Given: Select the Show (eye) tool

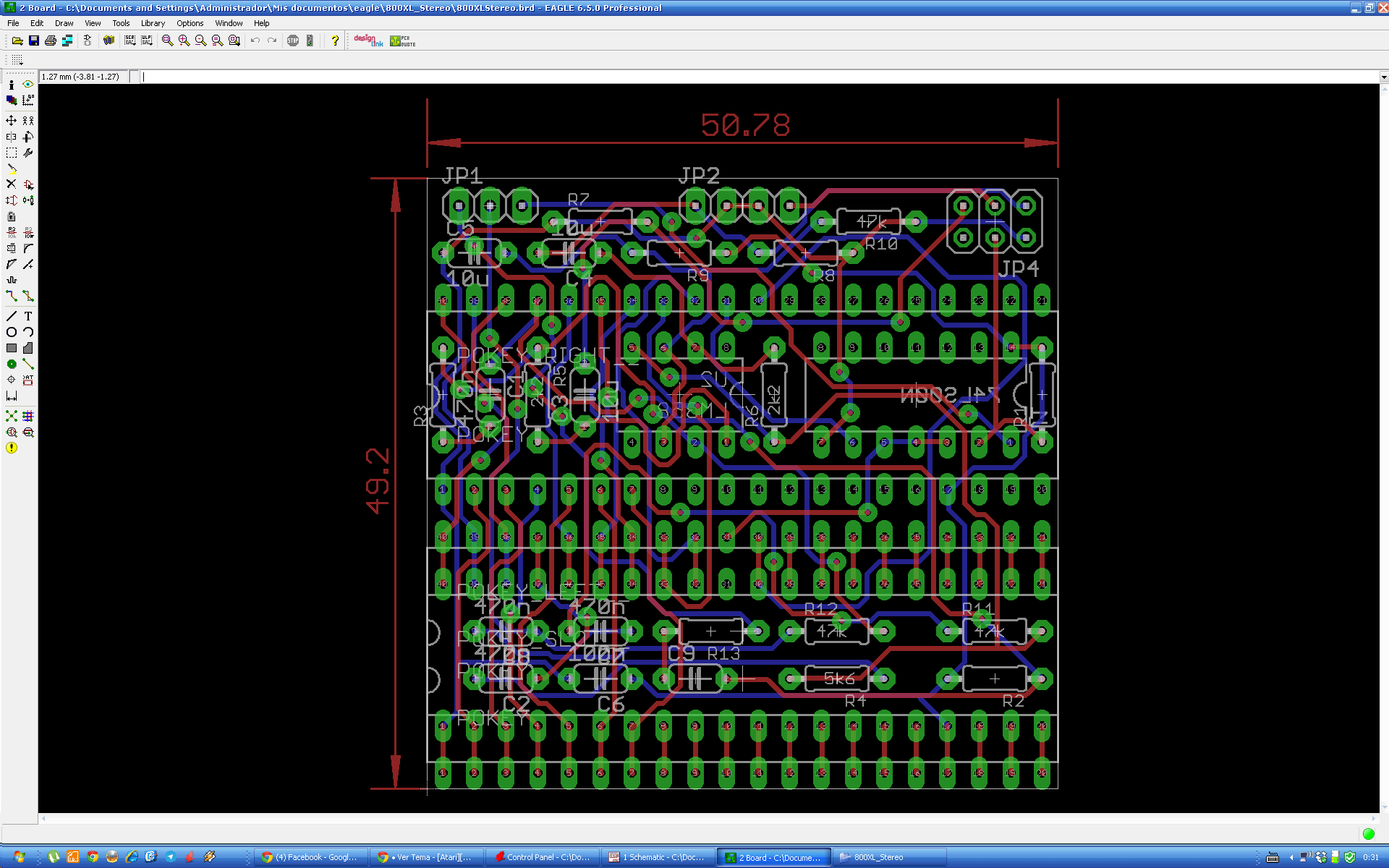Looking at the screenshot, I should [28, 85].
